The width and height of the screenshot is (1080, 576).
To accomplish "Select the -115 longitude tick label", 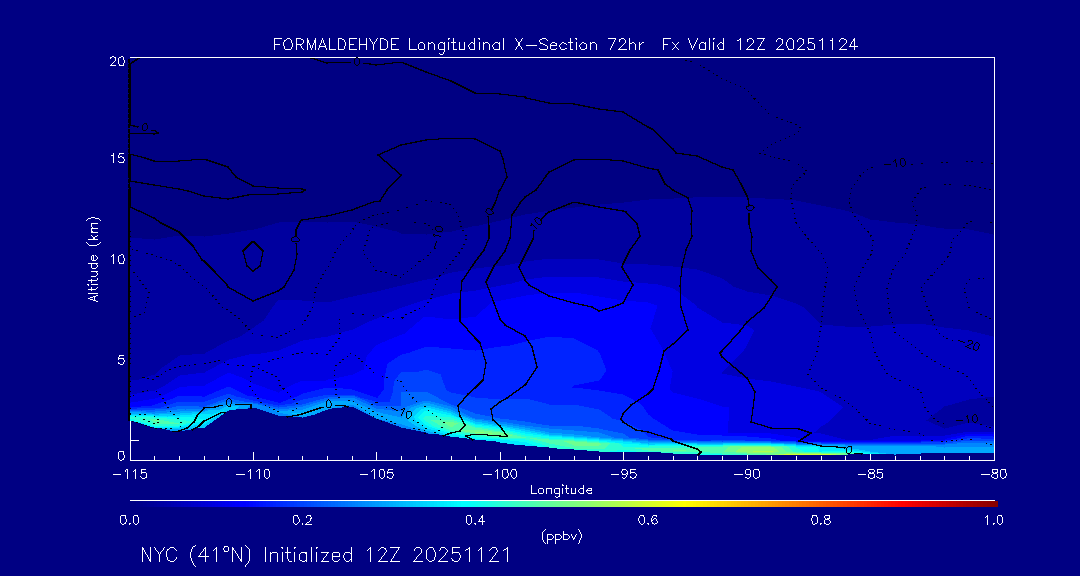I will pos(129,473).
